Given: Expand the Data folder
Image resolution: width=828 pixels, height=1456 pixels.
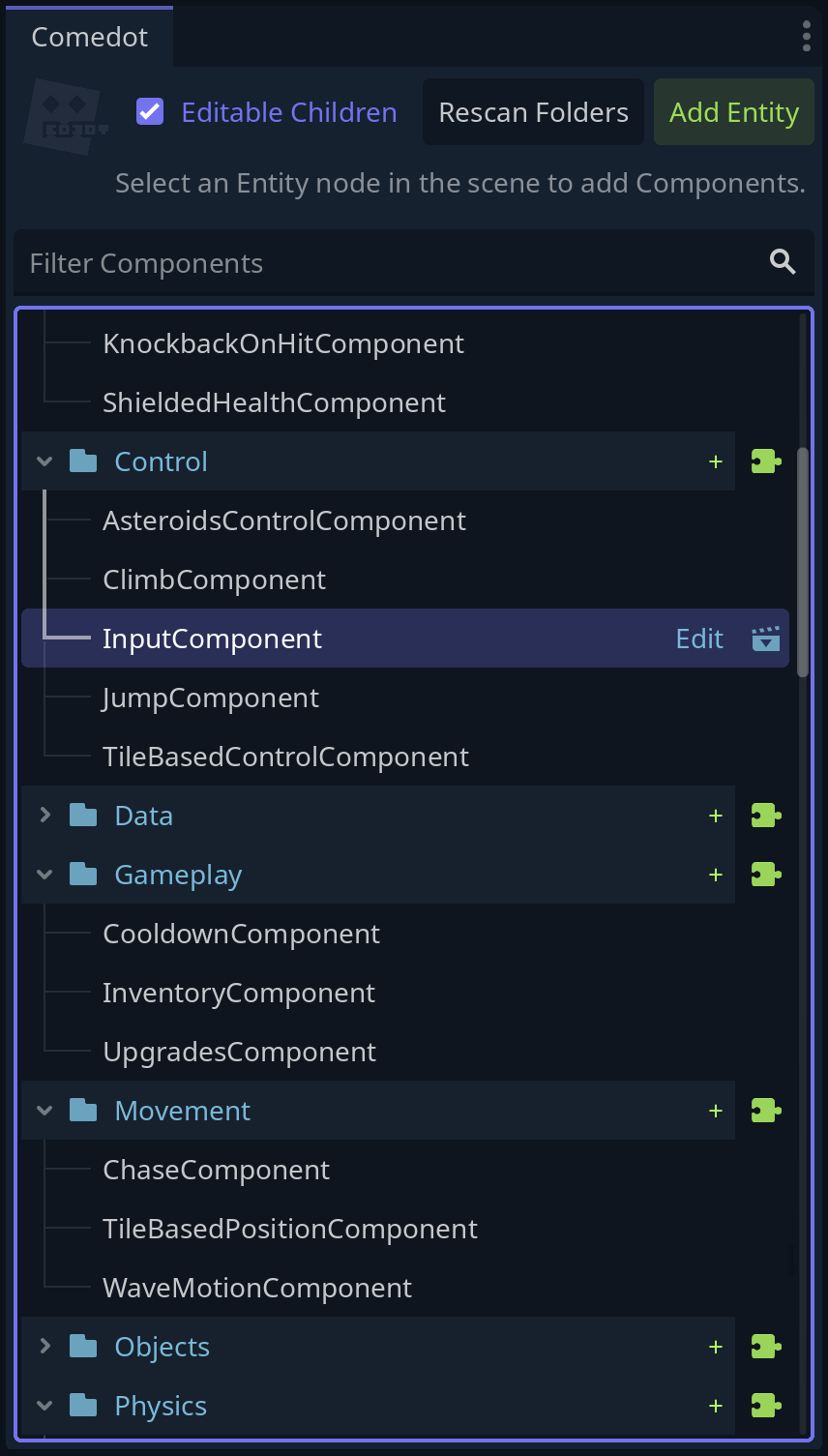Looking at the screenshot, I should [x=44, y=816].
